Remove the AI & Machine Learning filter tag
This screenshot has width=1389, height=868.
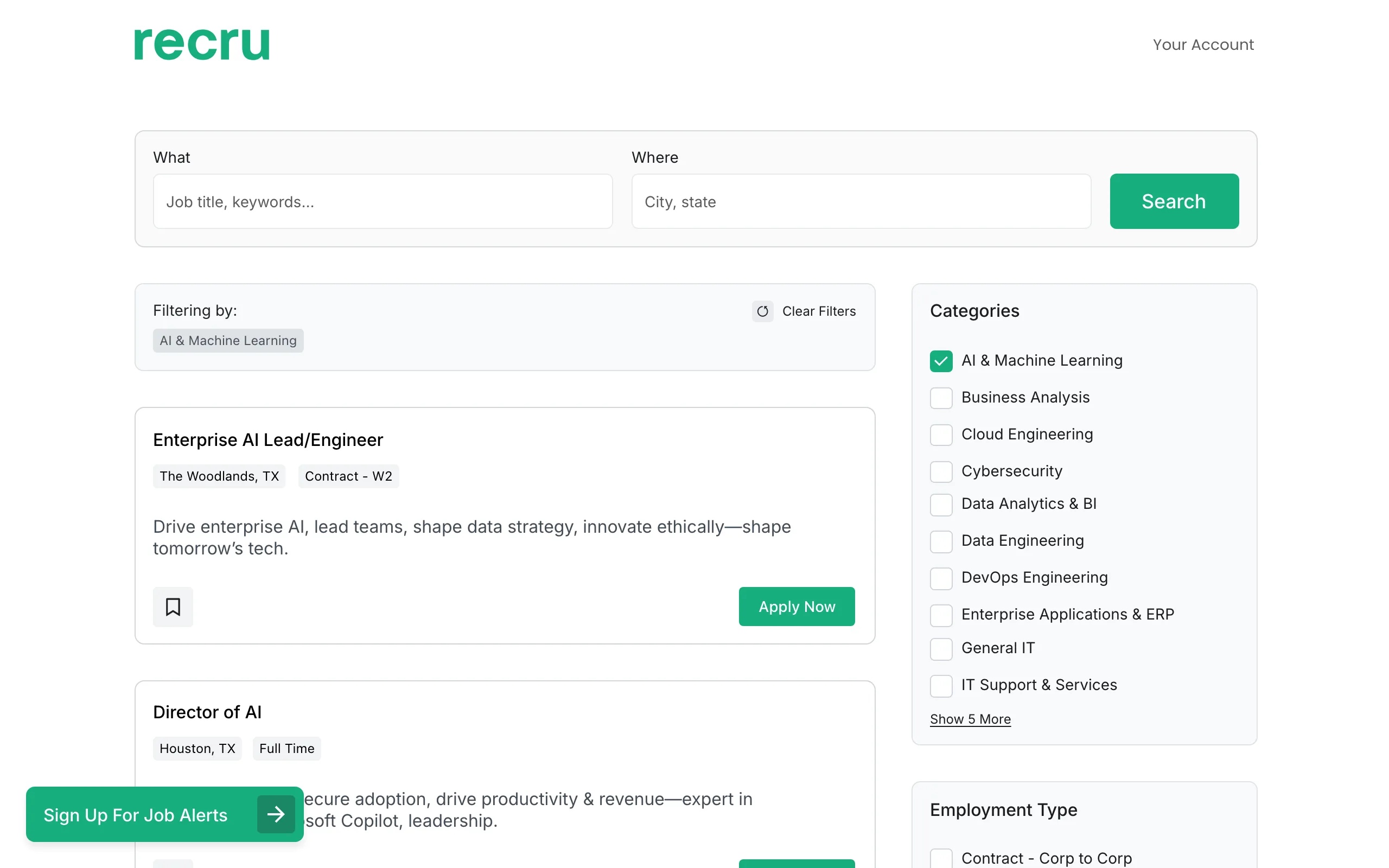pyautogui.click(x=228, y=341)
